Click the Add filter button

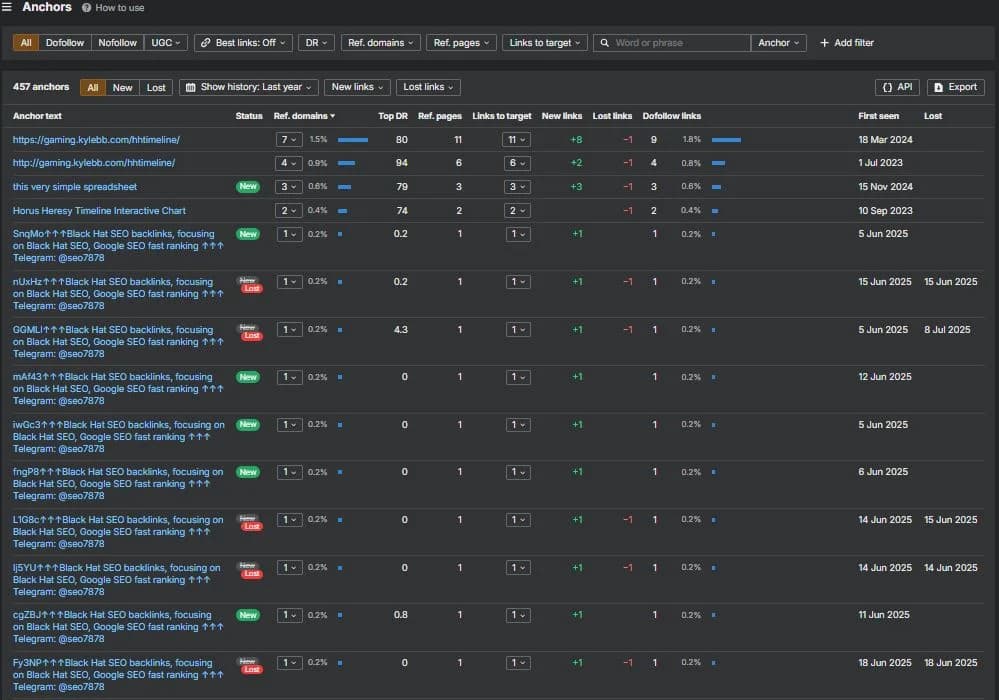coord(847,43)
